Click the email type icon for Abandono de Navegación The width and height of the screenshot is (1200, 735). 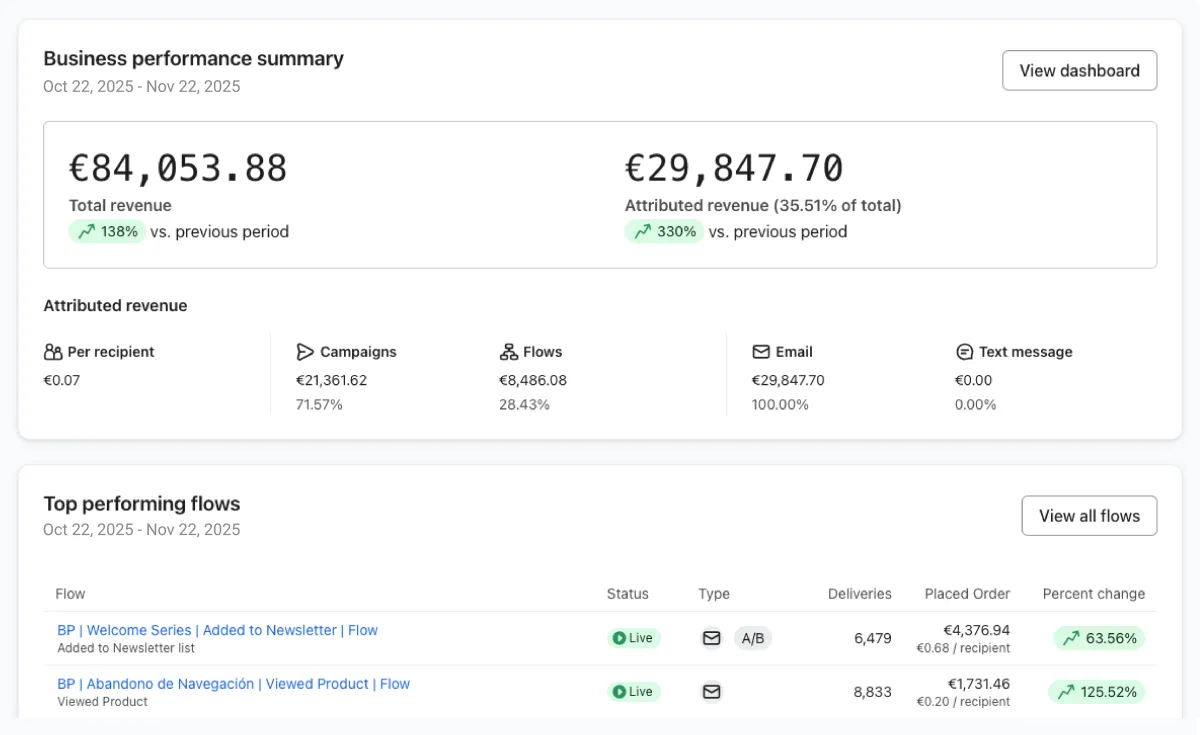click(712, 692)
